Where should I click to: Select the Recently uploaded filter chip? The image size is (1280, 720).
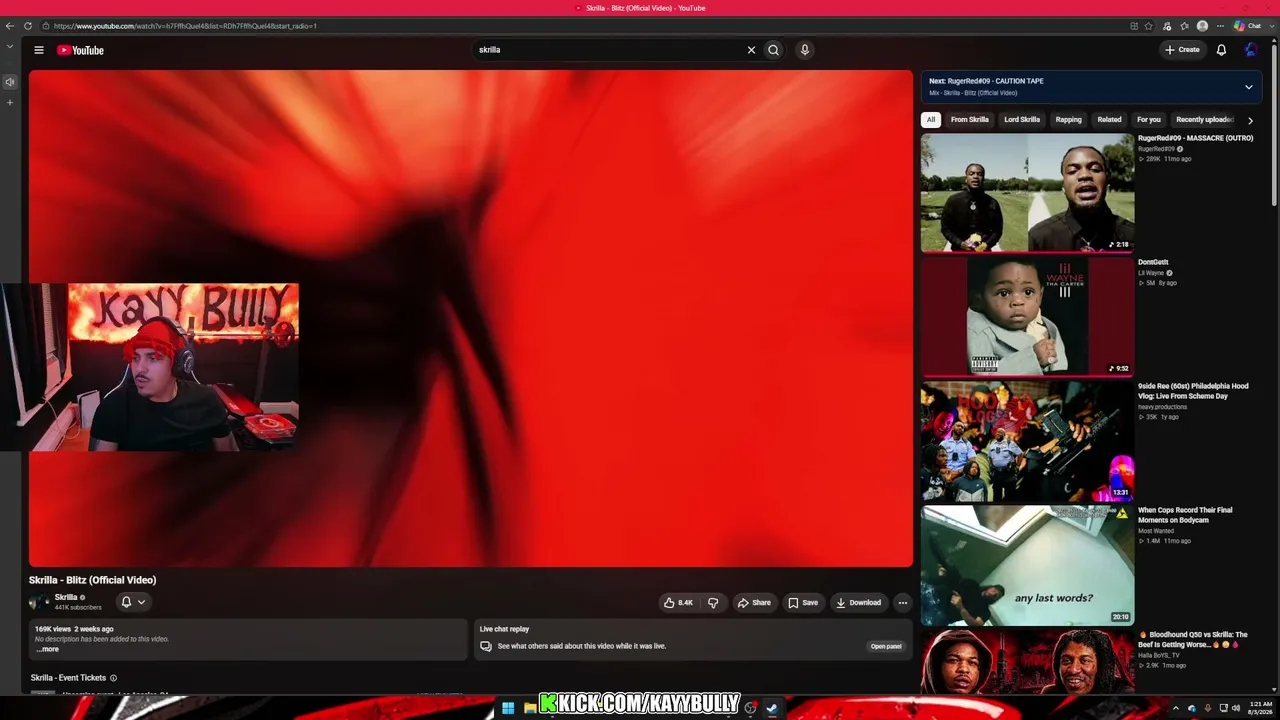[1205, 120]
